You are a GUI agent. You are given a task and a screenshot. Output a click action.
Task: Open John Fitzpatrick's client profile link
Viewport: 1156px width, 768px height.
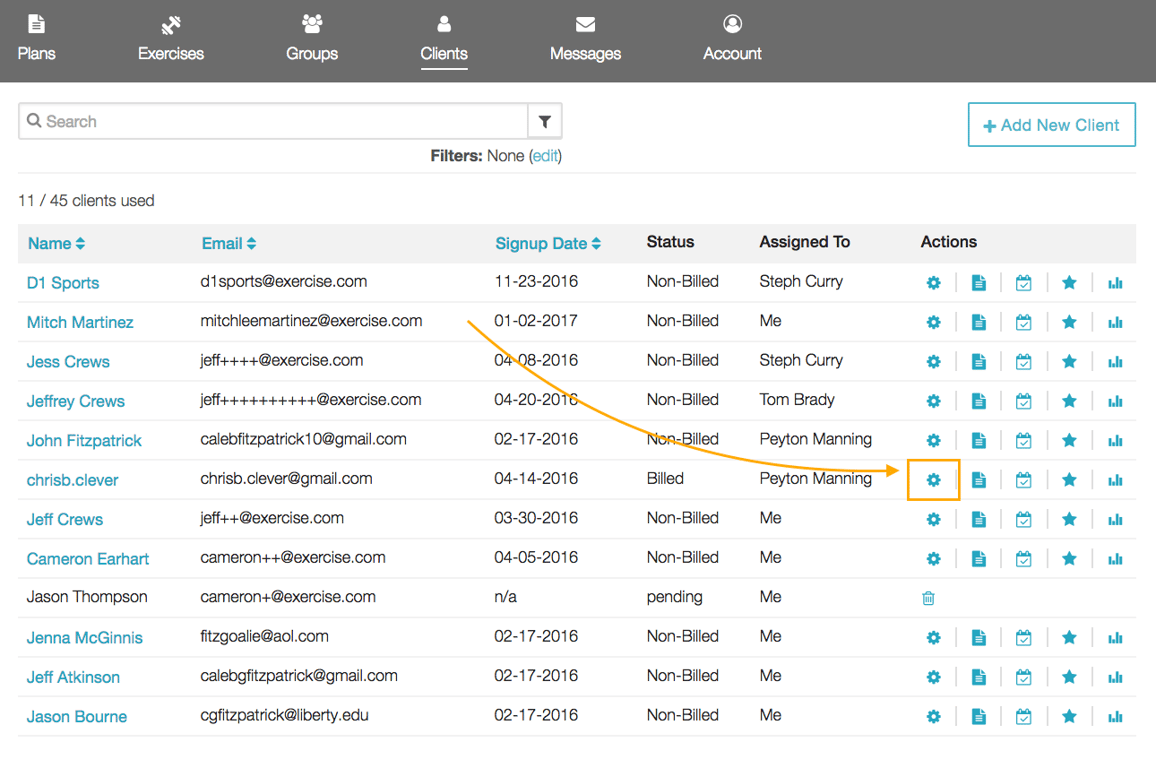(x=84, y=441)
